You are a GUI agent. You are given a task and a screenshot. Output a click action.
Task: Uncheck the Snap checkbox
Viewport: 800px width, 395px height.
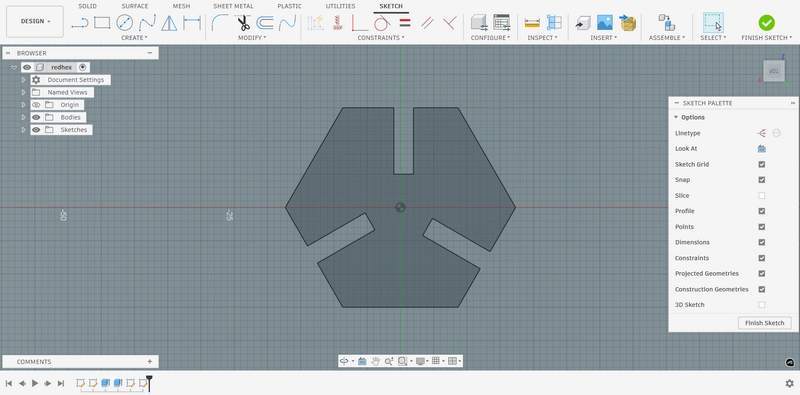pyautogui.click(x=762, y=180)
